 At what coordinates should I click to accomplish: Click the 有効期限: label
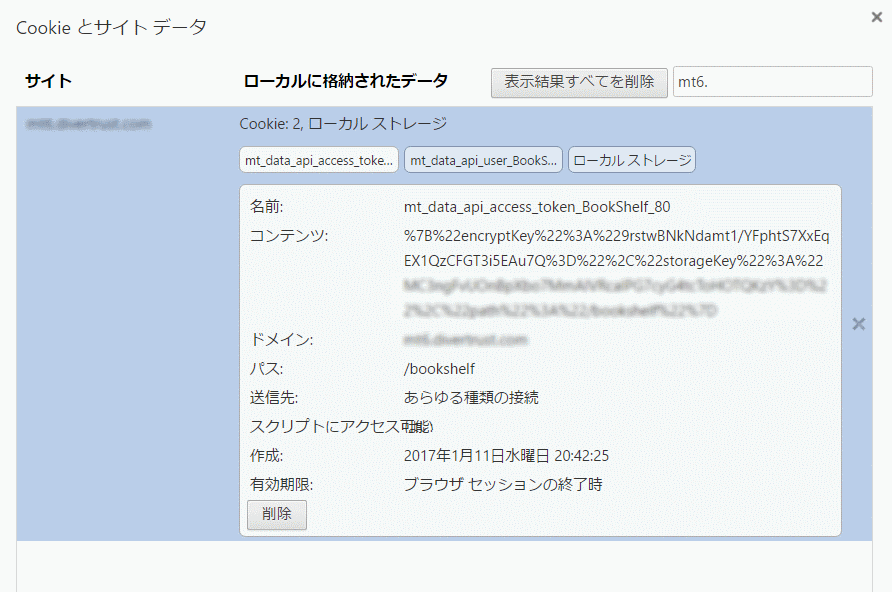pyautogui.click(x=281, y=485)
